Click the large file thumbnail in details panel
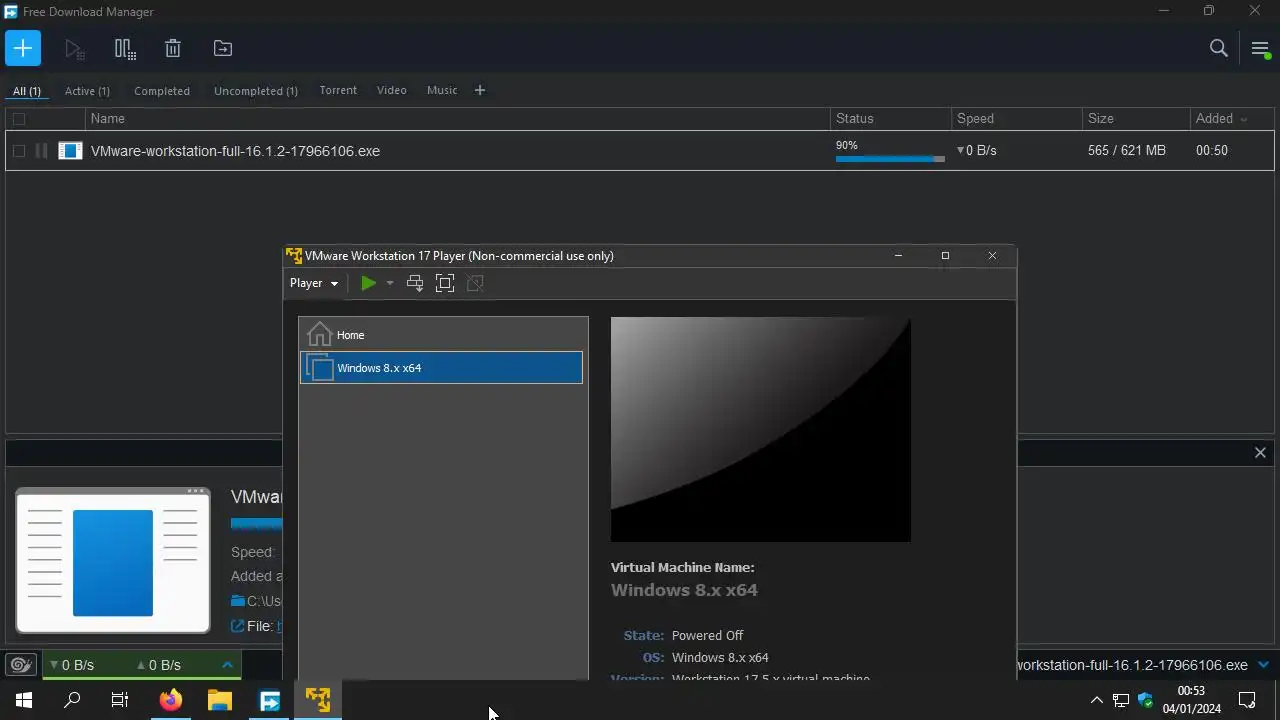The image size is (1280, 720). click(x=113, y=561)
